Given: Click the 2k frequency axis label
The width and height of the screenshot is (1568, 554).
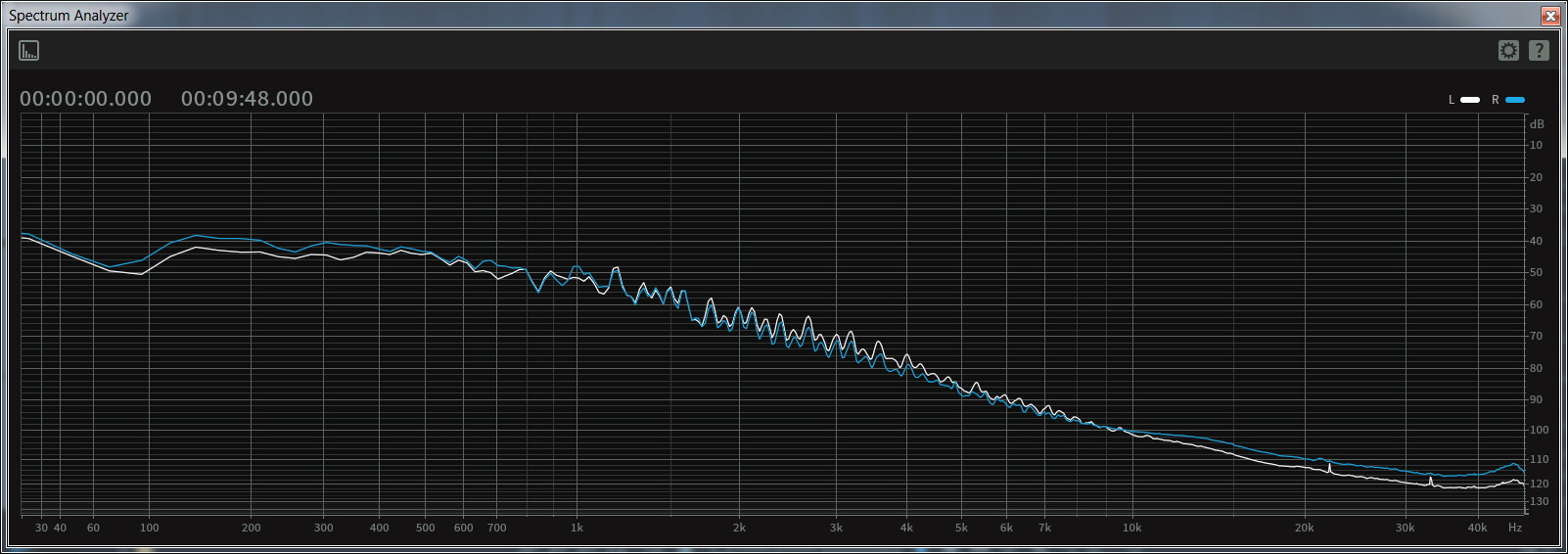Looking at the screenshot, I should click(739, 528).
